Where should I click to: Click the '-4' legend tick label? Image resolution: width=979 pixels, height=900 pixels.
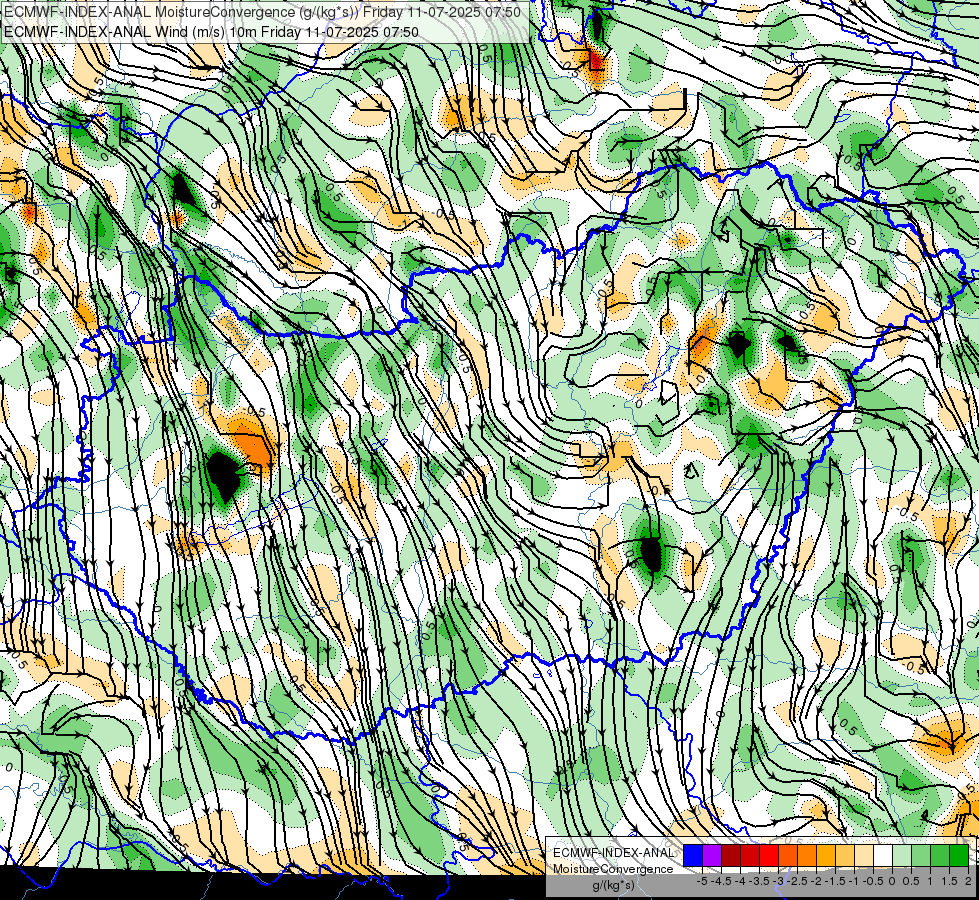coord(740,881)
